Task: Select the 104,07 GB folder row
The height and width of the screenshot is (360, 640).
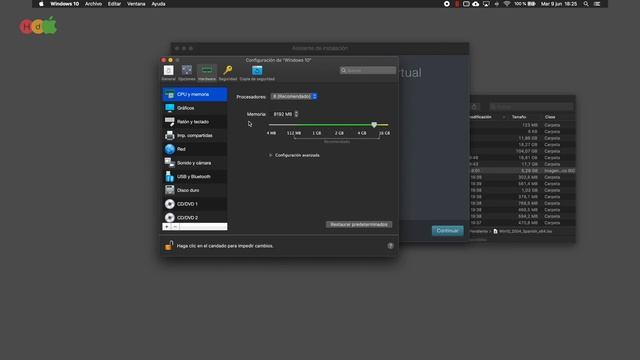Action: pos(522,151)
